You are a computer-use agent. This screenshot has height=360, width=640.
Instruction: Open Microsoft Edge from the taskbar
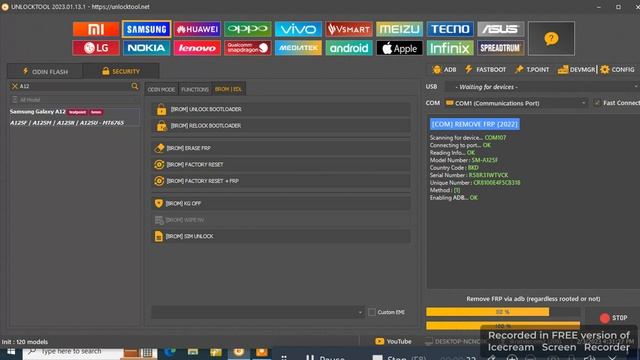[x=170, y=353]
